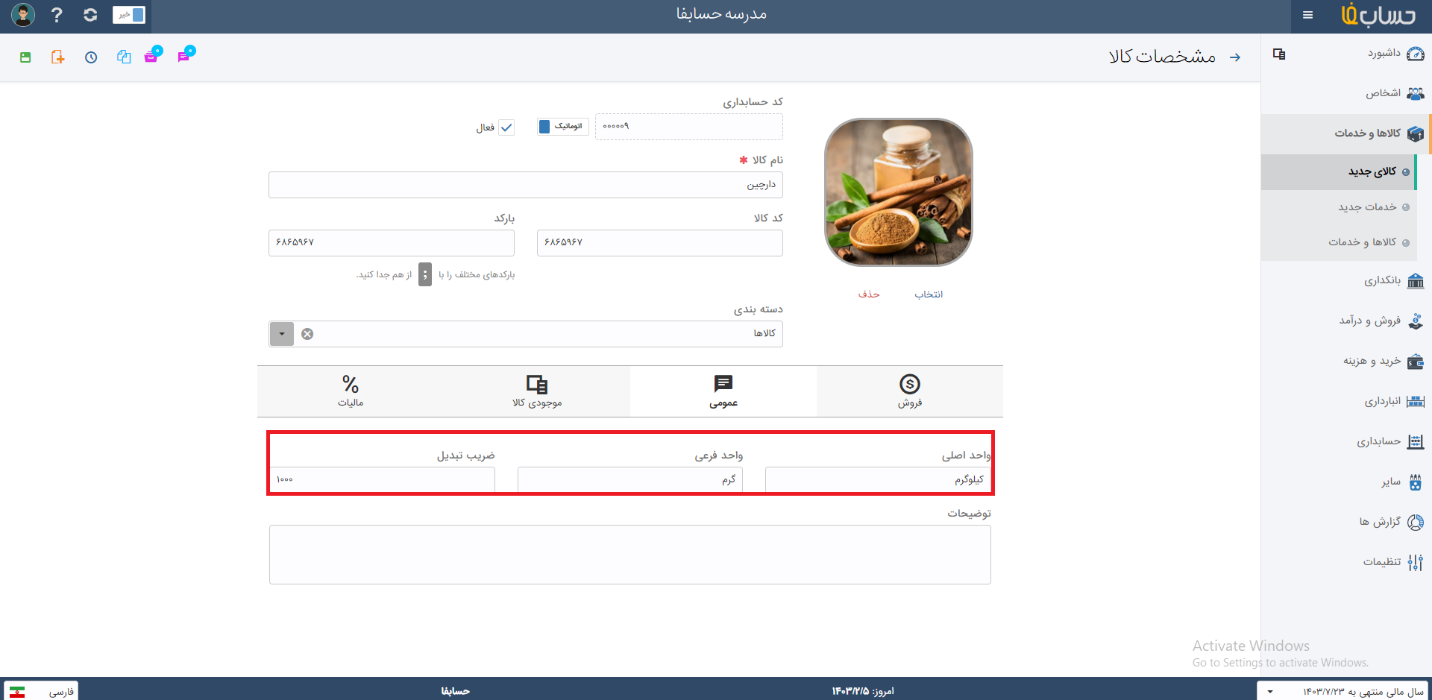Open the fiscal year dropdown in footer

[1343, 691]
